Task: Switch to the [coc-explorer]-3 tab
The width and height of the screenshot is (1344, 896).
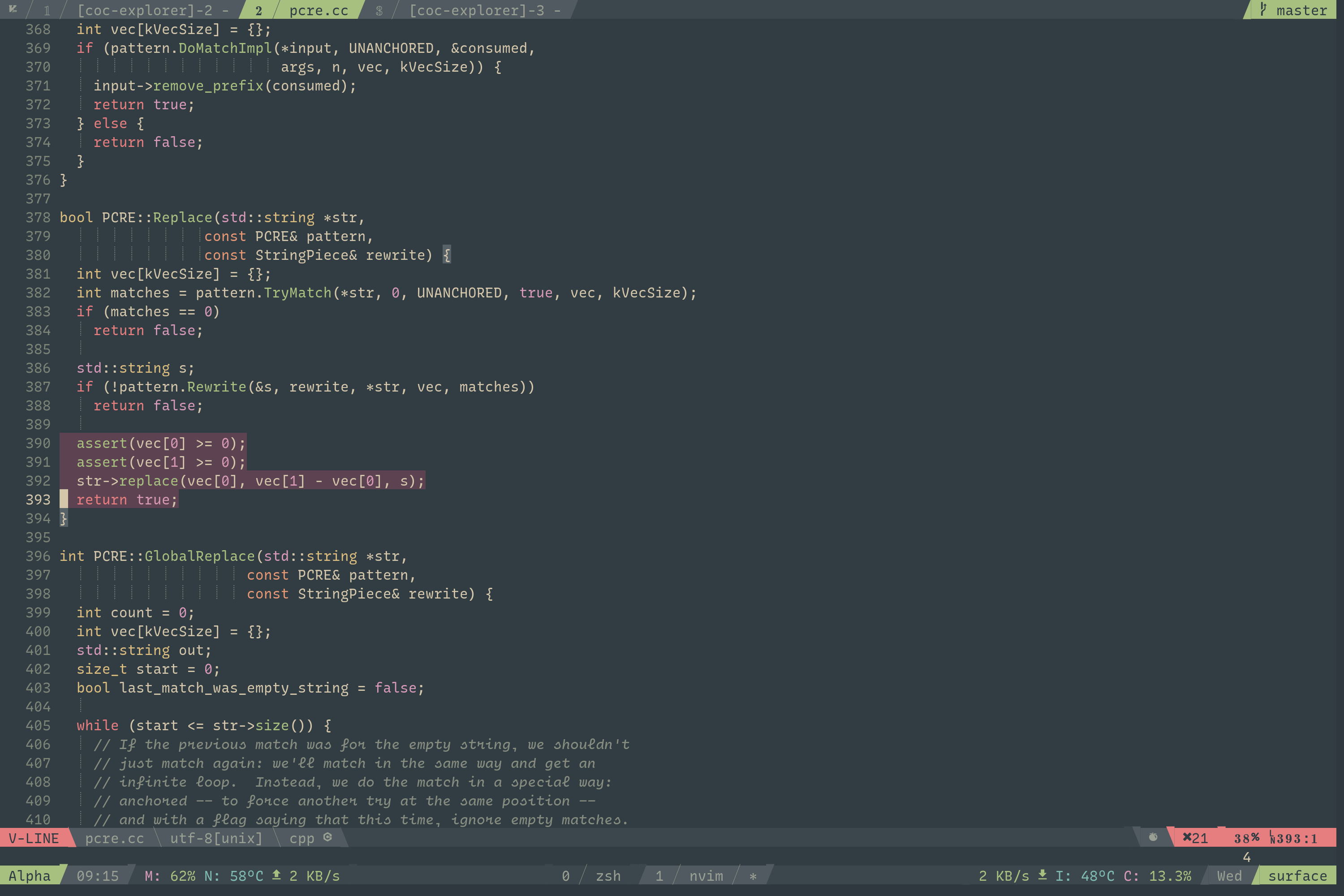Action: pos(477,10)
